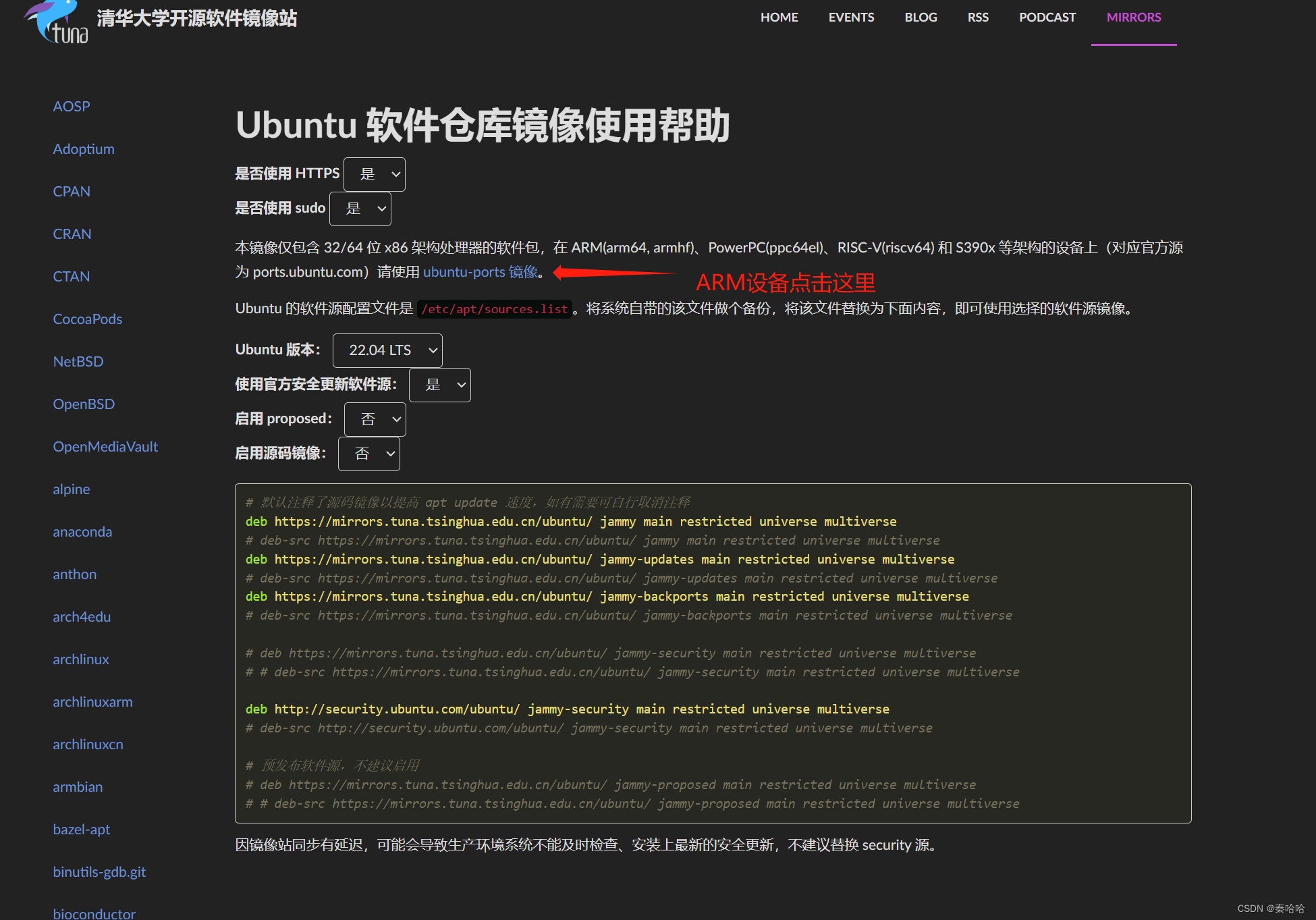Viewport: 1316px width, 920px height.
Task: Open bioconductor sidebar link
Action: click(94, 913)
